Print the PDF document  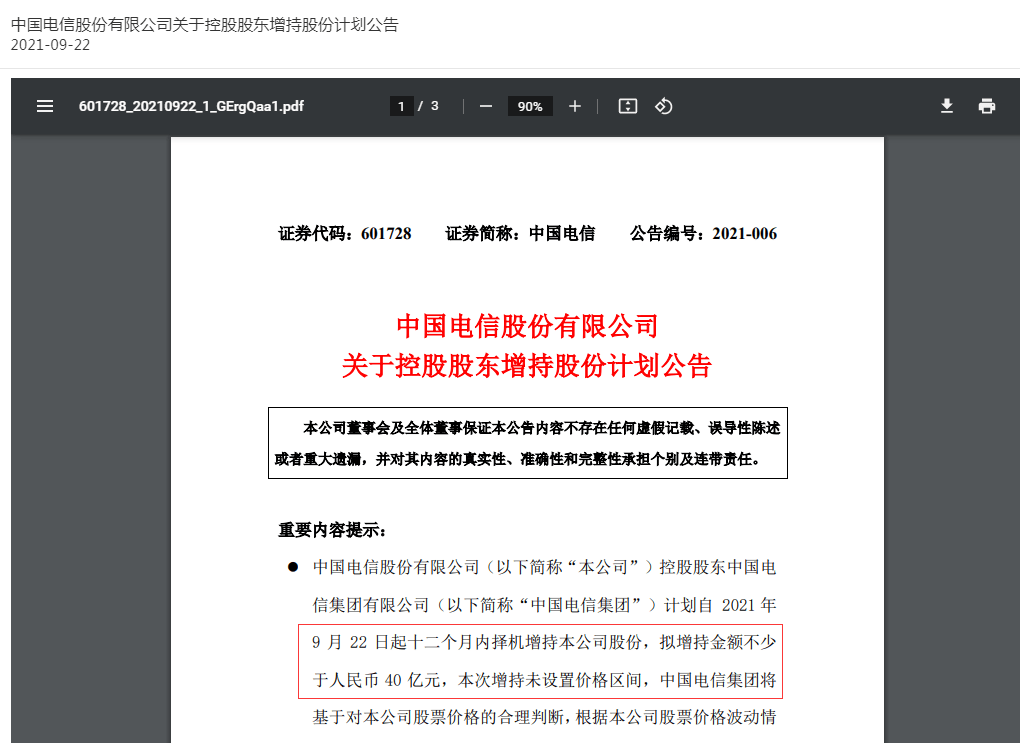point(987,106)
